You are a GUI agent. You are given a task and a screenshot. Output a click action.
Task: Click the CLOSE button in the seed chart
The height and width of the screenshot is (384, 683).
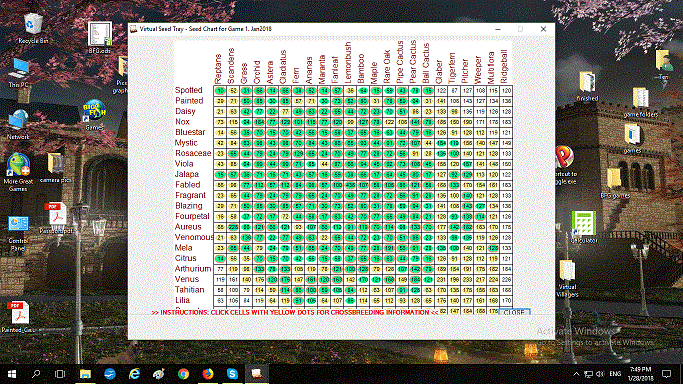(514, 312)
